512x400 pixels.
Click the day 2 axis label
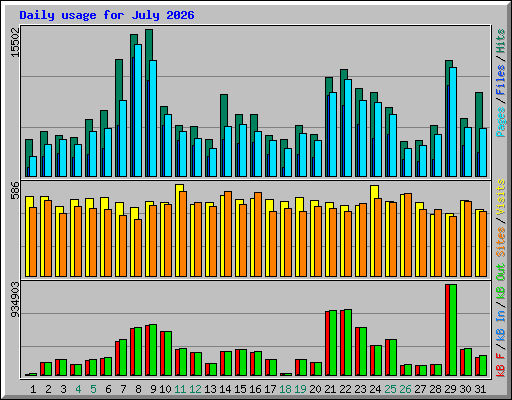pyautogui.click(x=48, y=389)
